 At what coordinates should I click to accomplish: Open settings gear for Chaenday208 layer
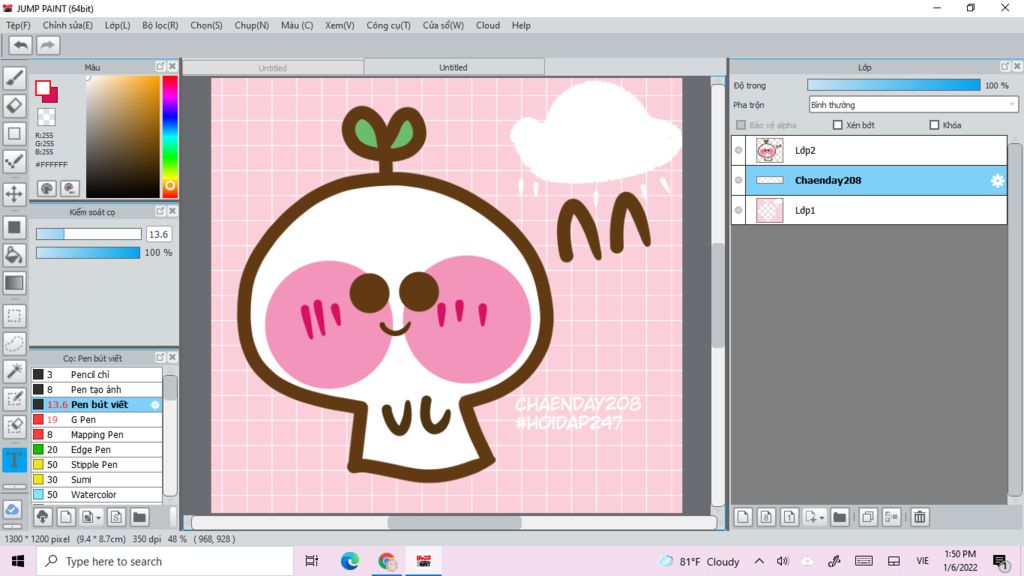[997, 181]
